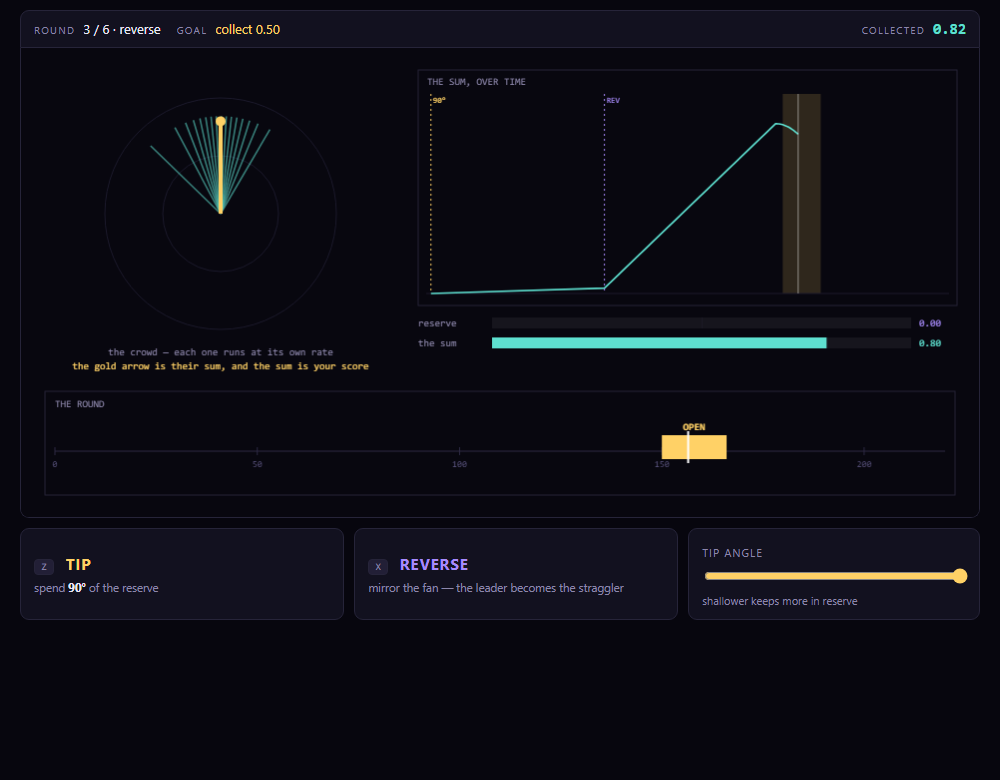This screenshot has height=780, width=1000.
Task: Click the tip angle slider handle
Action: [960, 576]
